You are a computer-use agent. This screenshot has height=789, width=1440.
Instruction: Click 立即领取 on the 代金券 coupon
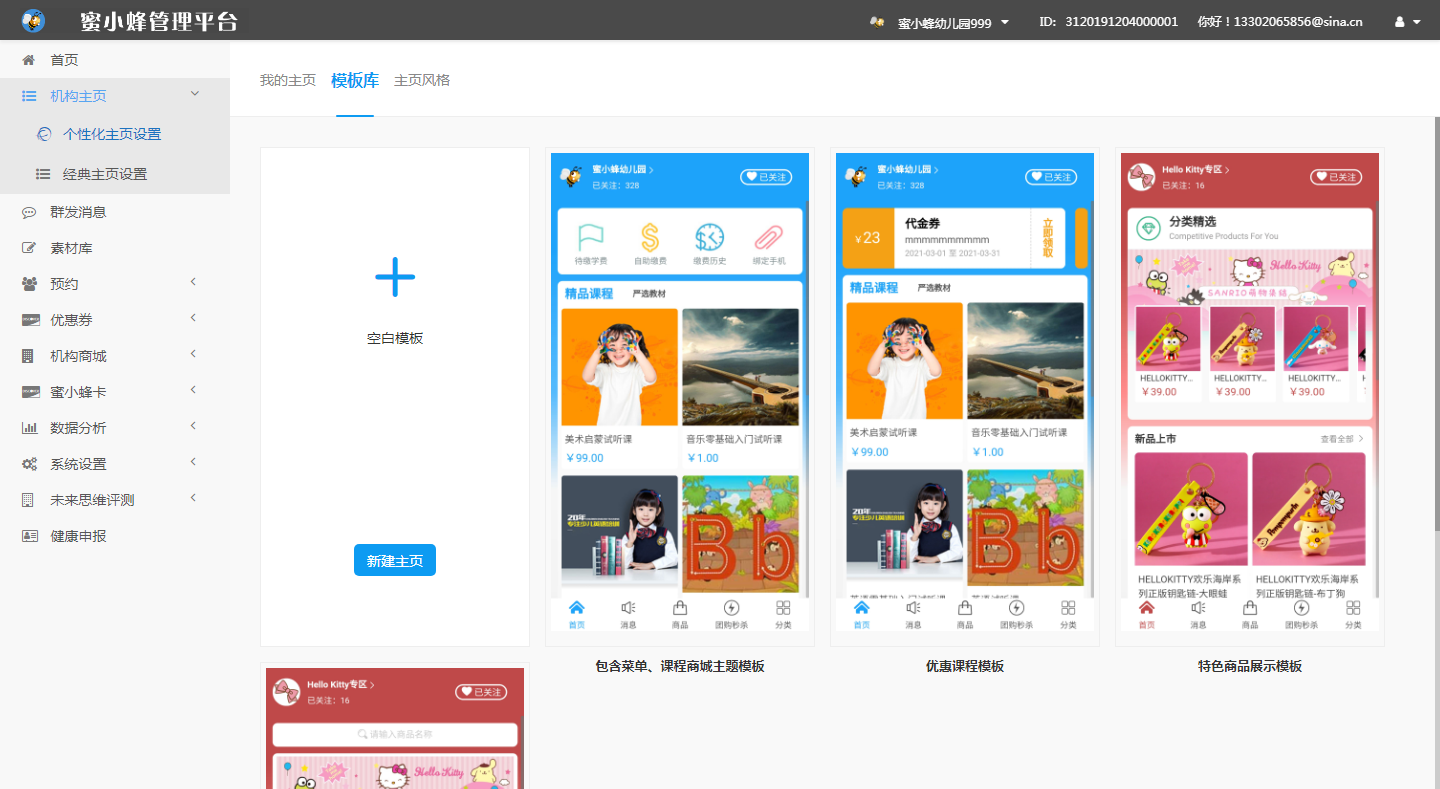click(1048, 239)
